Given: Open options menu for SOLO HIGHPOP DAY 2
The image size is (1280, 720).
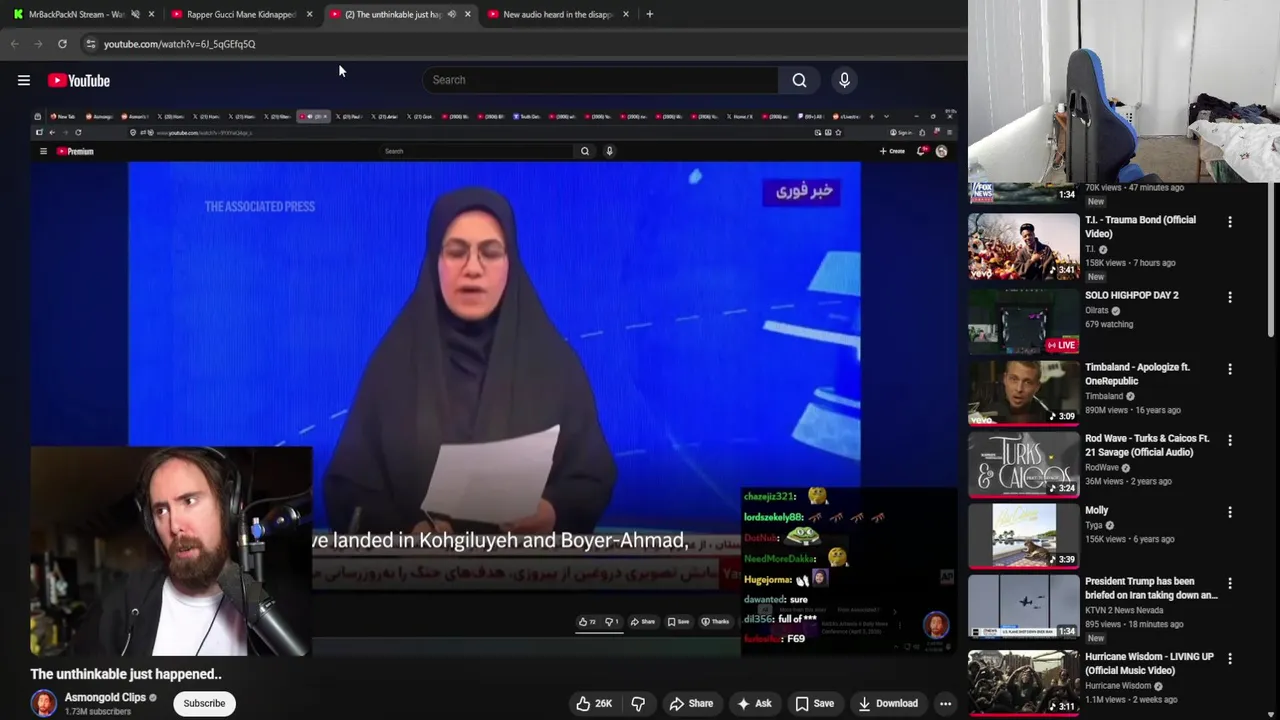Looking at the screenshot, I should 1230,297.
